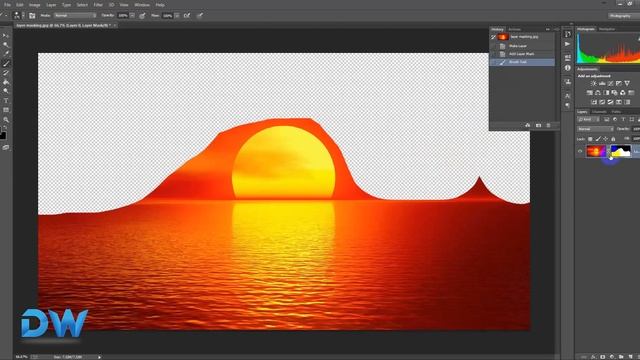Select the Eyedropper tool
Viewport: 640px width, 360px height.
pos(6,54)
